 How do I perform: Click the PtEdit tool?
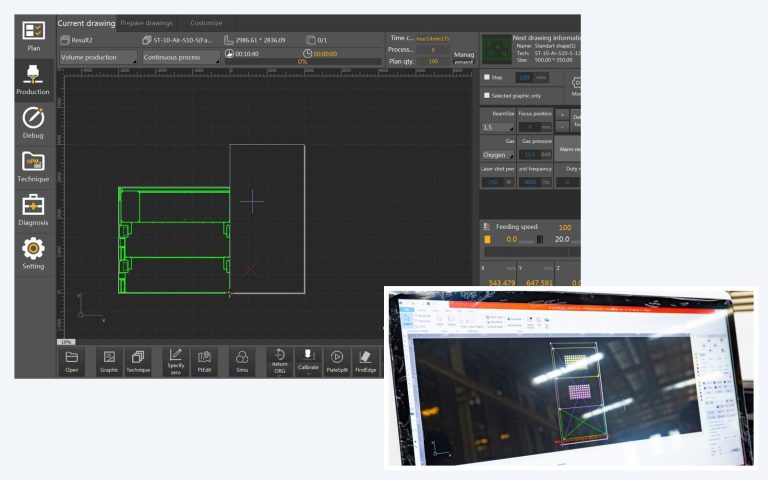tap(204, 361)
